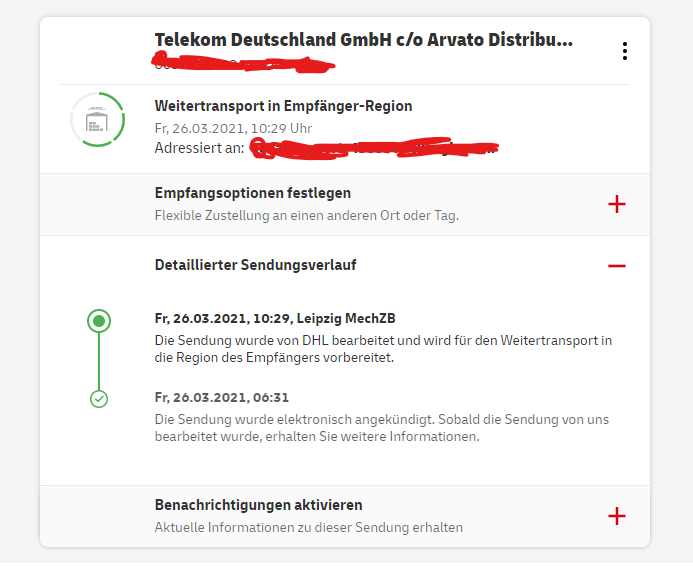Click the DHL bearbeitet status description text
The width and height of the screenshot is (693, 570).
click(x=383, y=349)
